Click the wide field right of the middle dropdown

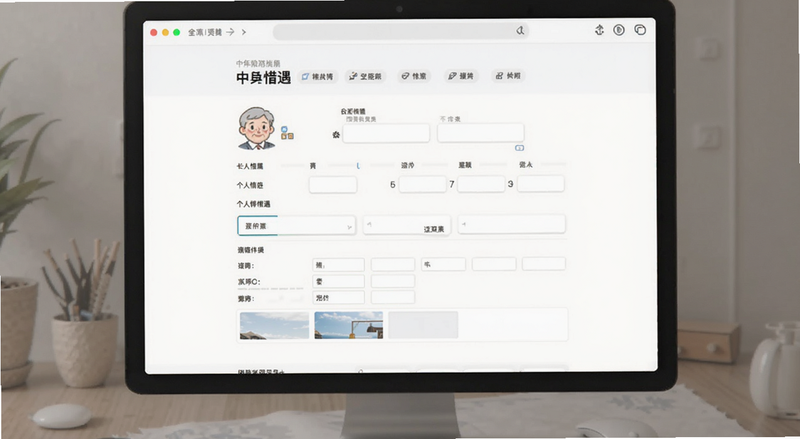(512, 224)
